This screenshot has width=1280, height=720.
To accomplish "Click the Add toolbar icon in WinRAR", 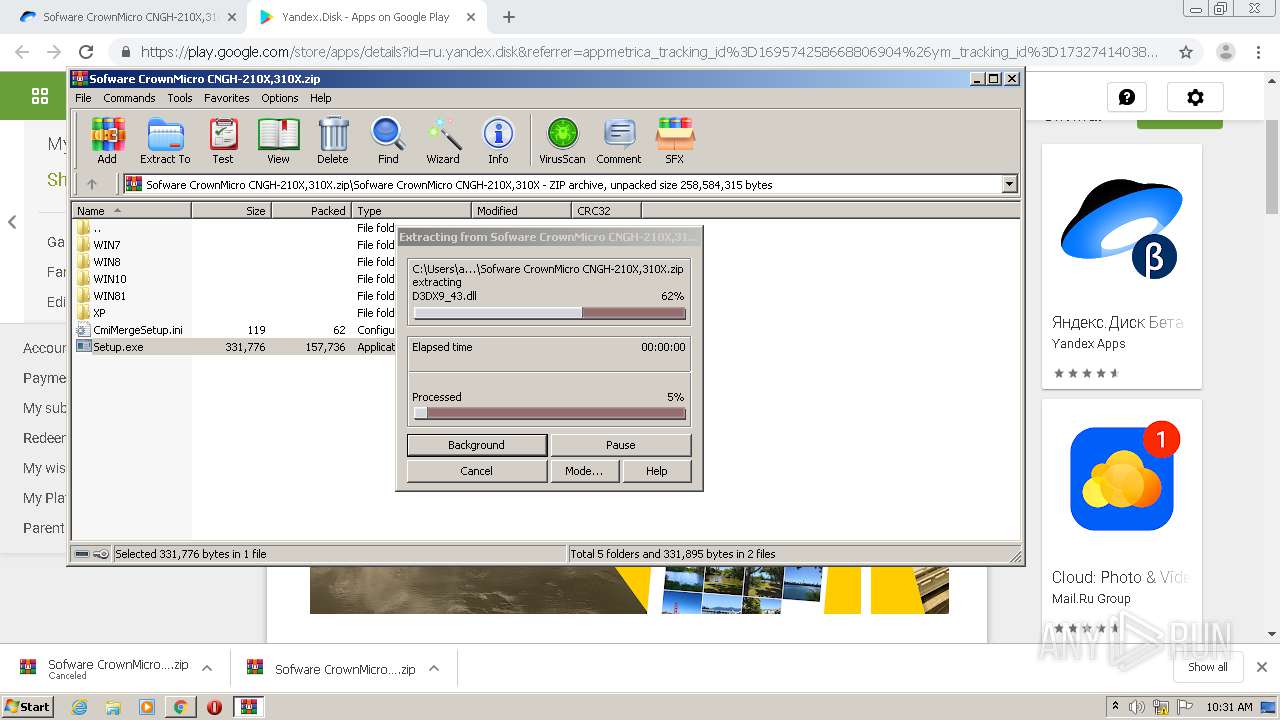I will (x=107, y=140).
